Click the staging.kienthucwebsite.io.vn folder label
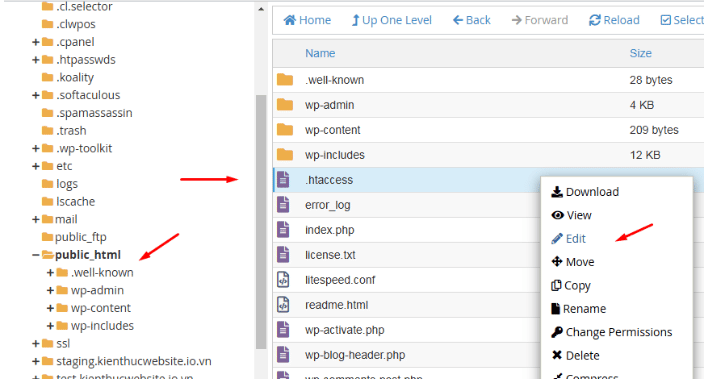 (134, 362)
